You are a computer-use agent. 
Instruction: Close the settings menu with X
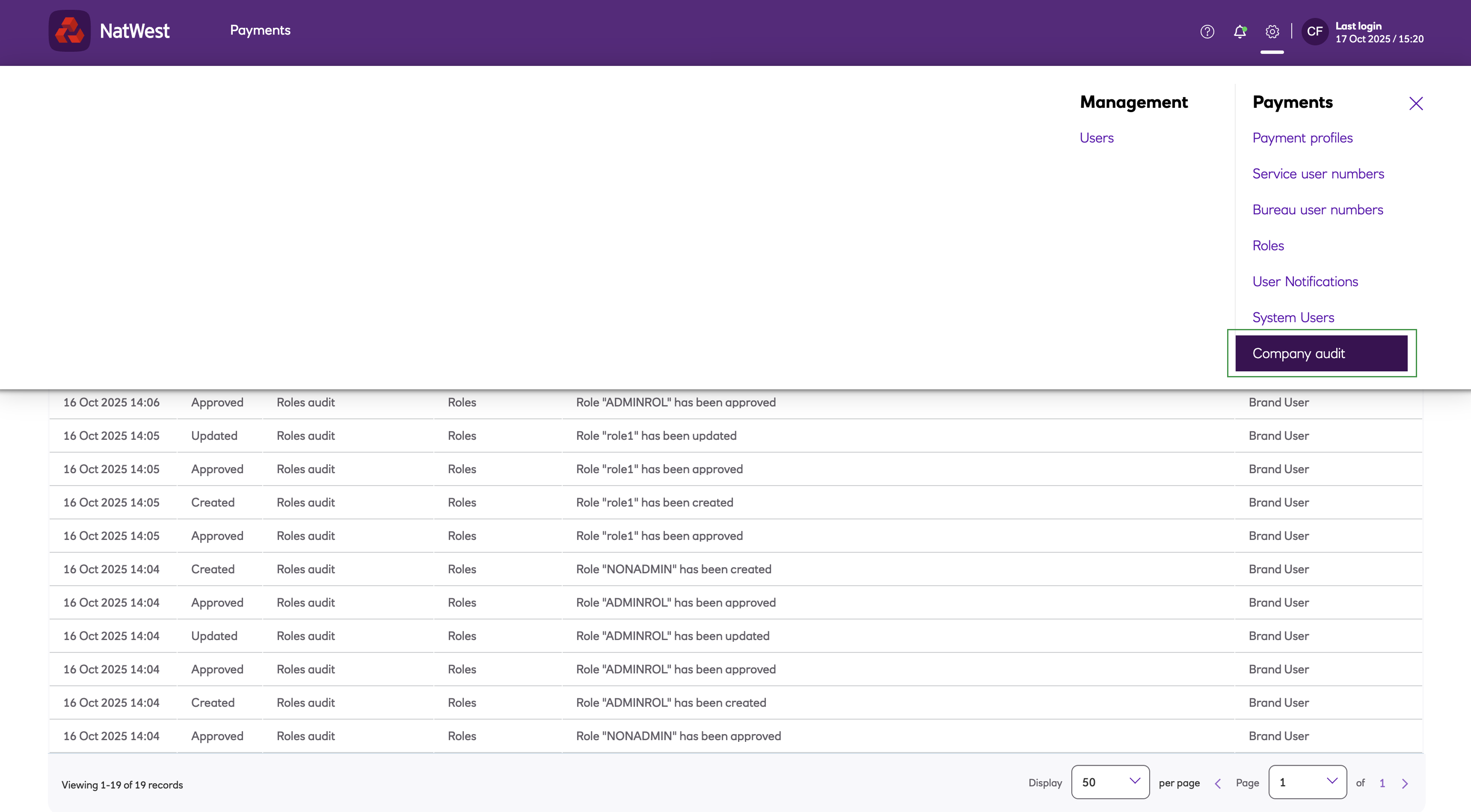1416,104
